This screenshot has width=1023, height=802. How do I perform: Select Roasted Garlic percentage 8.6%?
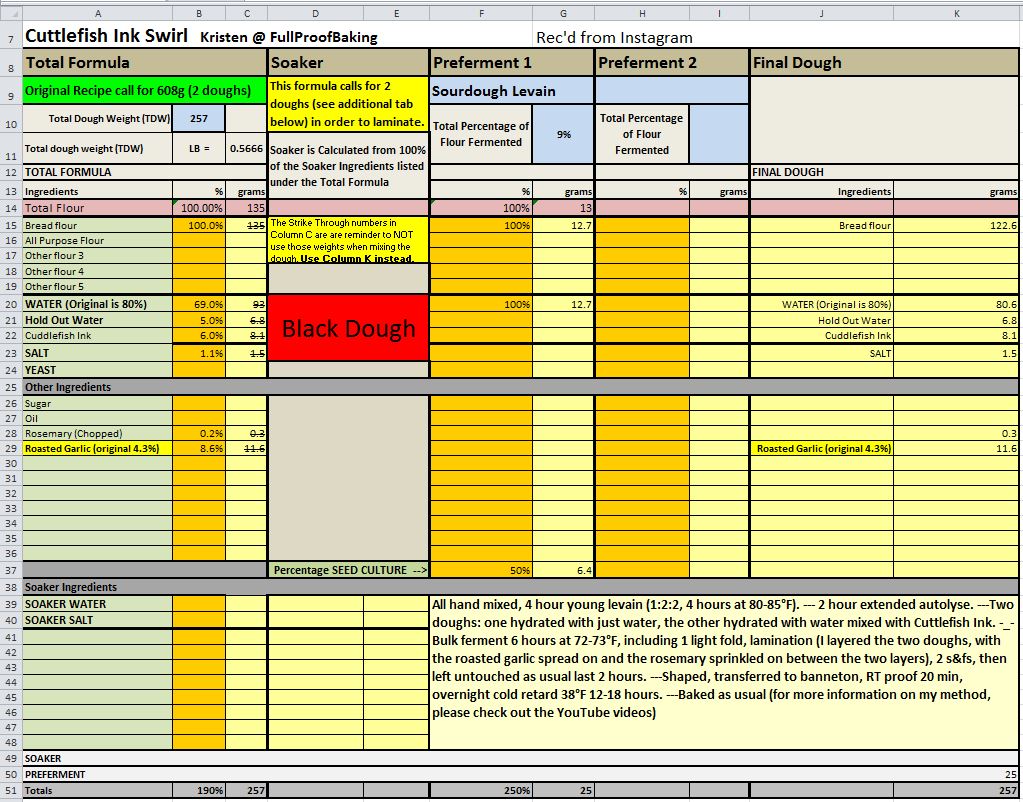(x=199, y=449)
